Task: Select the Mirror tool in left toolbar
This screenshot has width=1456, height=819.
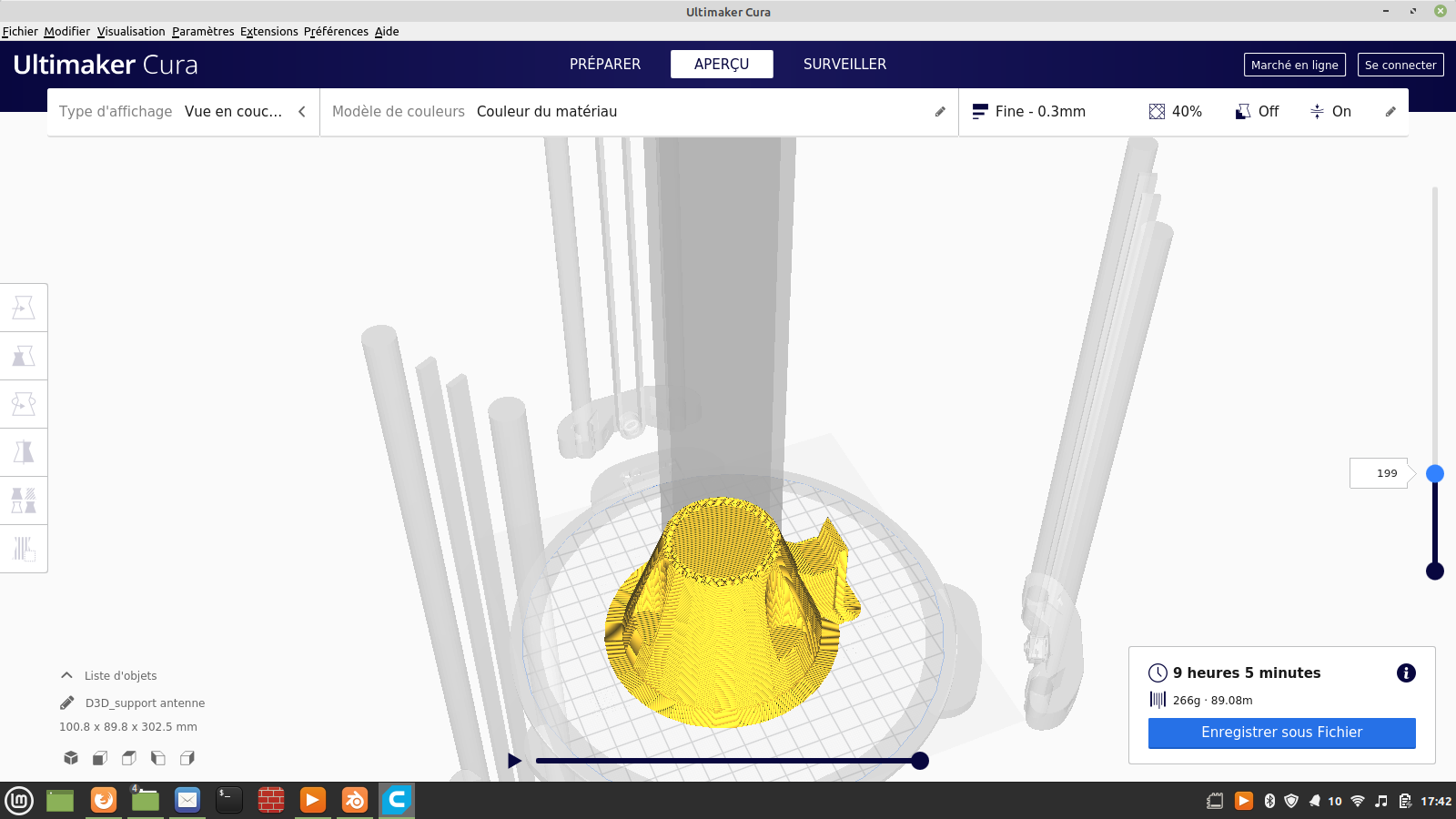Action: pos(24,452)
